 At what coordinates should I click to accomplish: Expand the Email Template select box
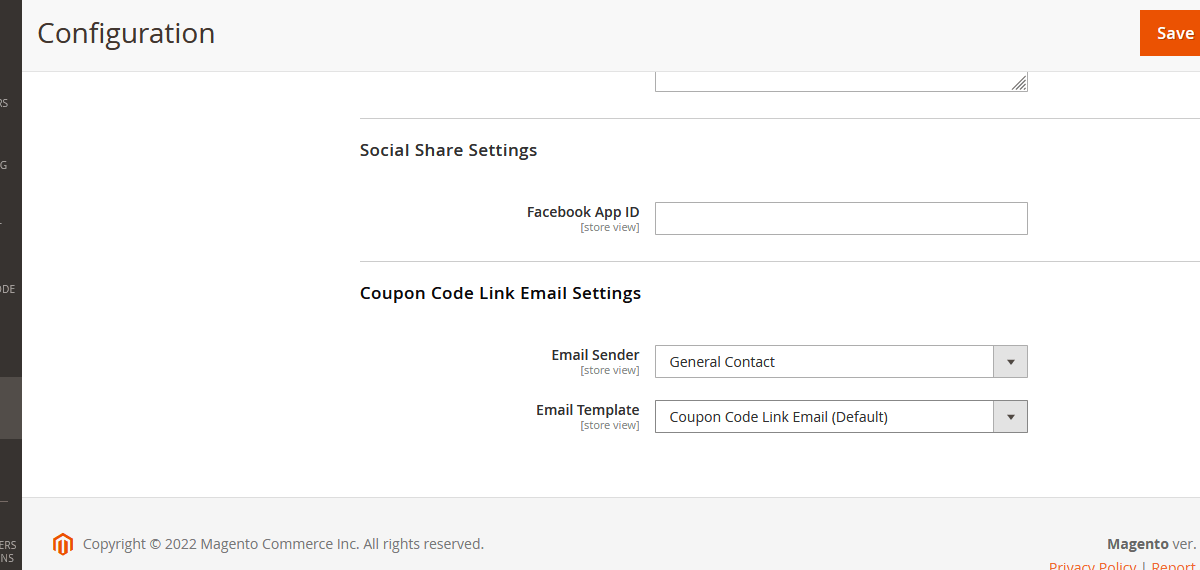click(824, 417)
